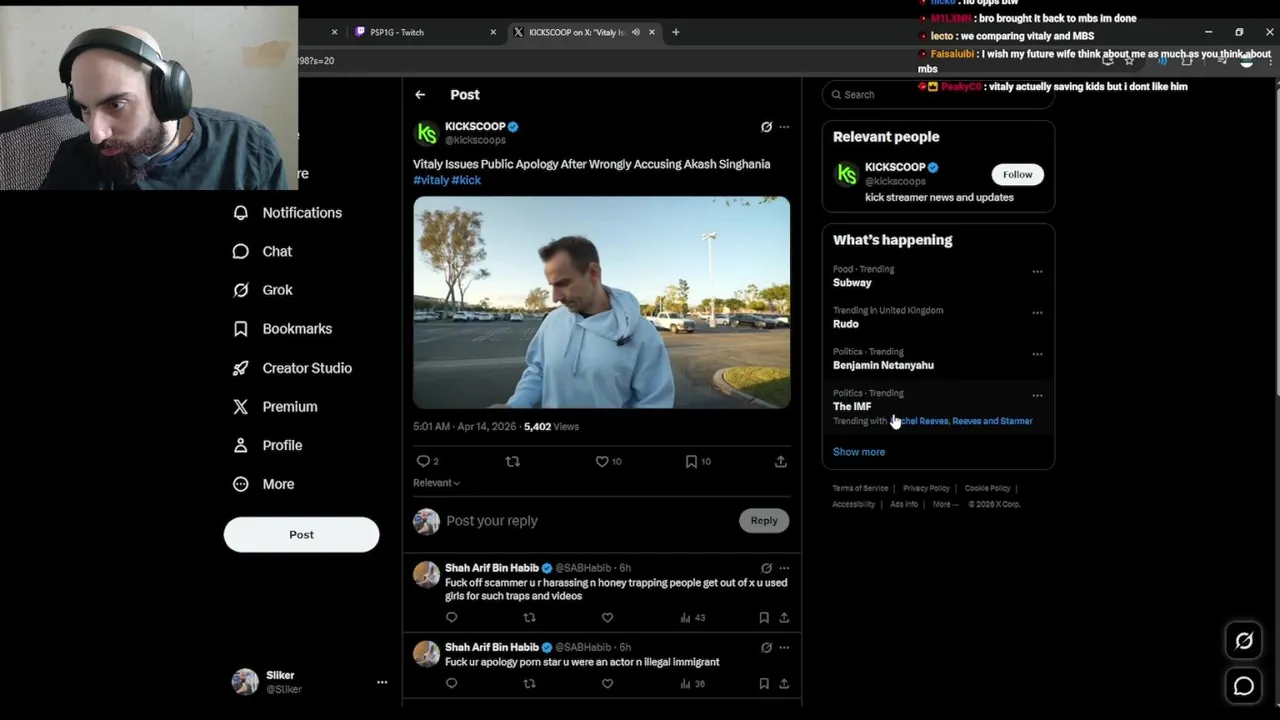
Task: Reply to the 'Fuck off scammer' comment
Action: tap(451, 618)
